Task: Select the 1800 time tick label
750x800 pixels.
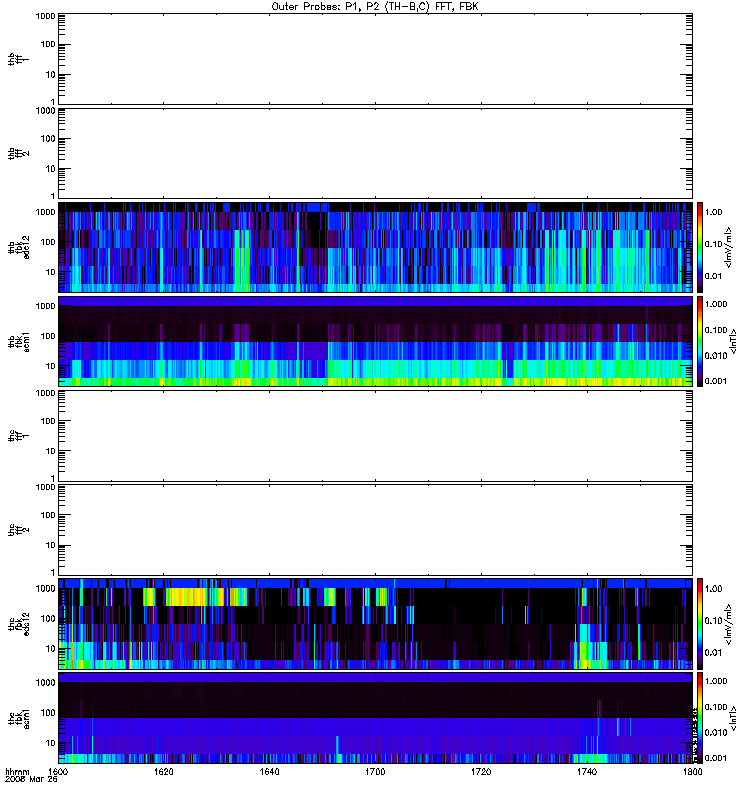Action: point(692,771)
